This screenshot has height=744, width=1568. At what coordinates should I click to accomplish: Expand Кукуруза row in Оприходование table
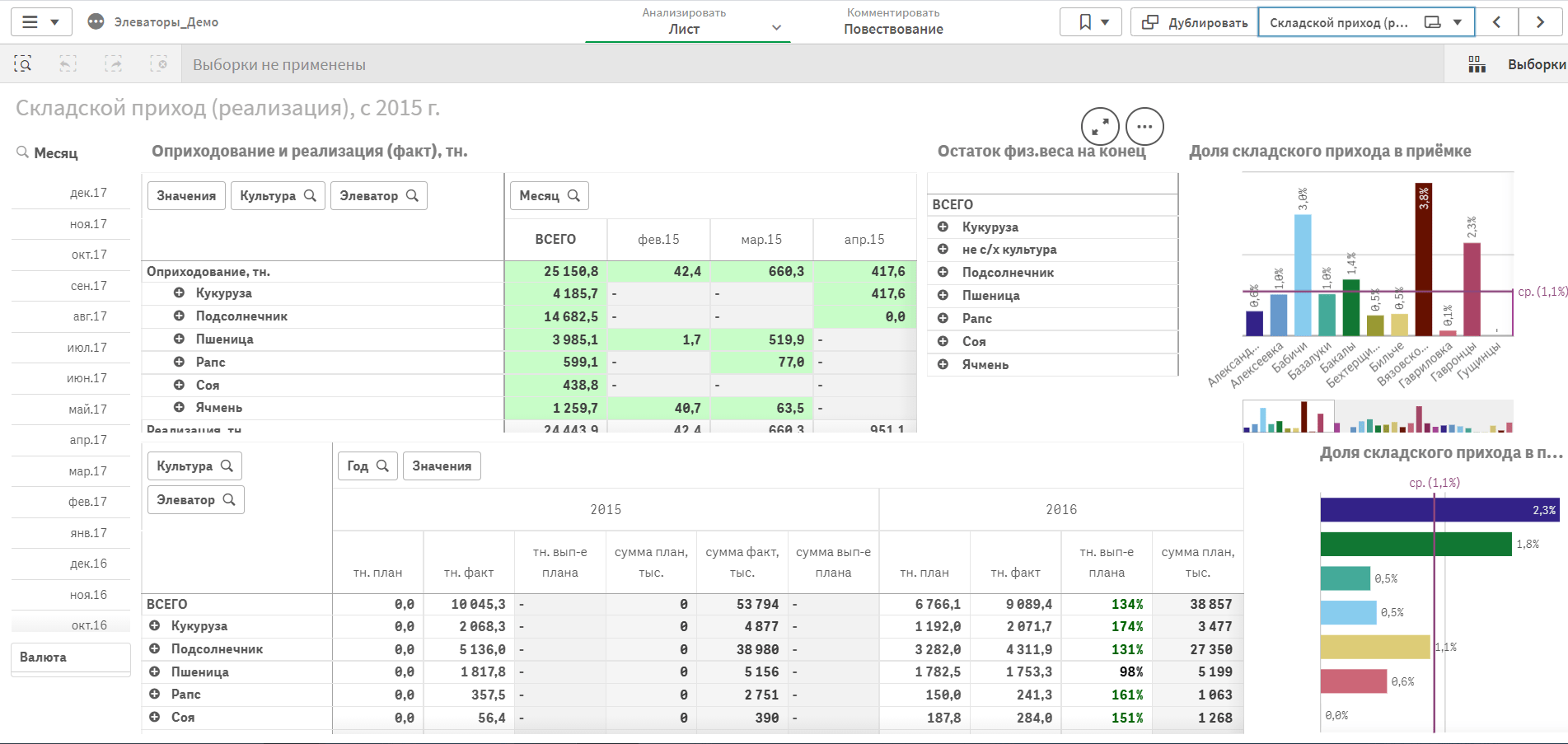tap(179, 293)
